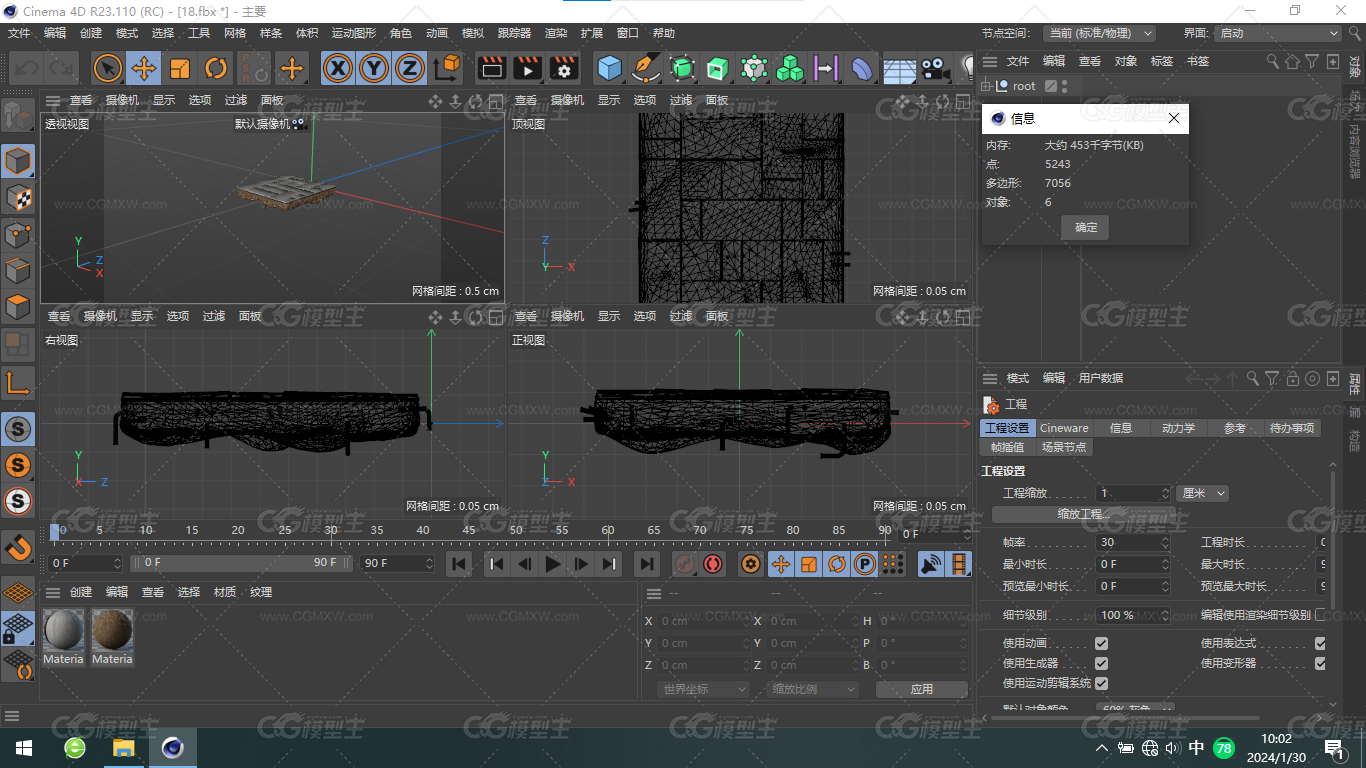Image resolution: width=1366 pixels, height=768 pixels.
Task: Select the Live Selection arrow tool
Action: pyautogui.click(x=108, y=68)
